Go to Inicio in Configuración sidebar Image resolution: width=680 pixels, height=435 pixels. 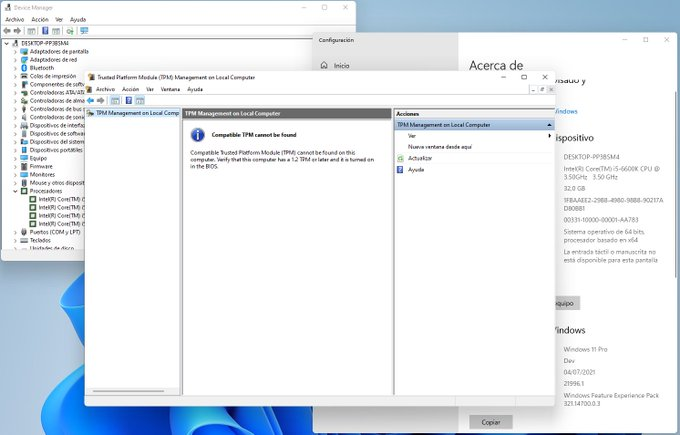pyautogui.click(x=341, y=66)
